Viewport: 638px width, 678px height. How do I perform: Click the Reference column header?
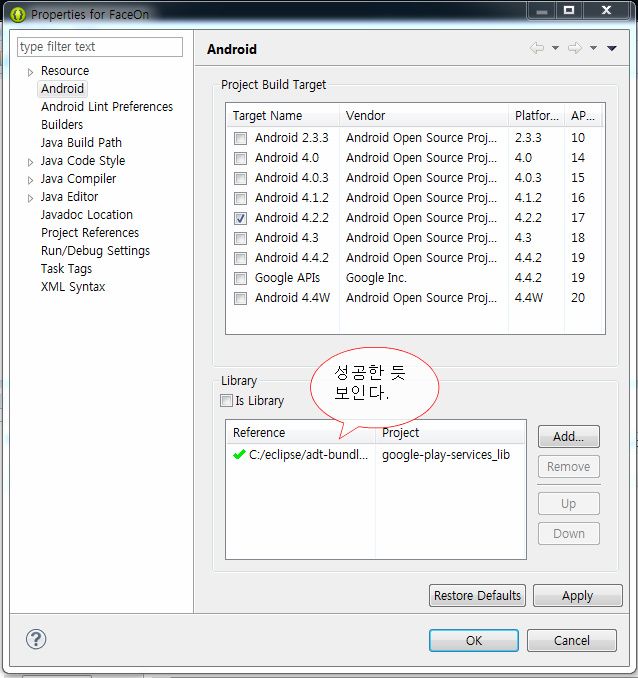coord(301,432)
